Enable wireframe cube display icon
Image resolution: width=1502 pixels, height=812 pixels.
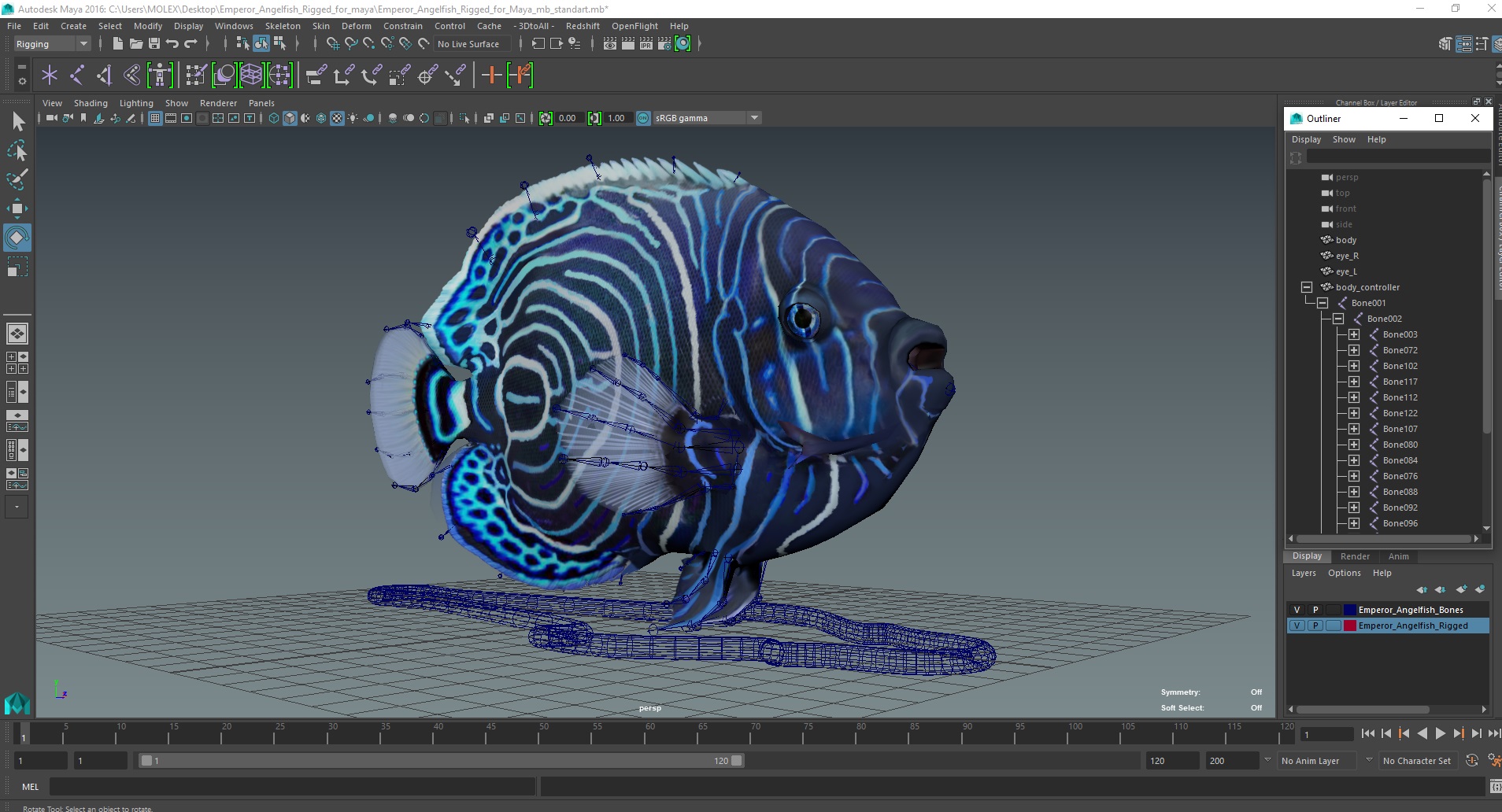click(274, 118)
